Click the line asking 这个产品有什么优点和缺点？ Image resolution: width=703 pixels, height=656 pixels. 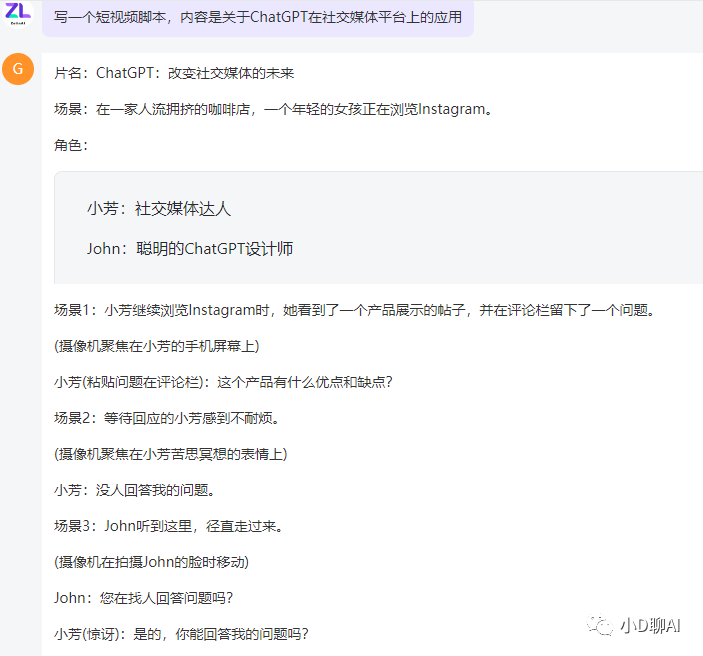pyautogui.click(x=223, y=382)
